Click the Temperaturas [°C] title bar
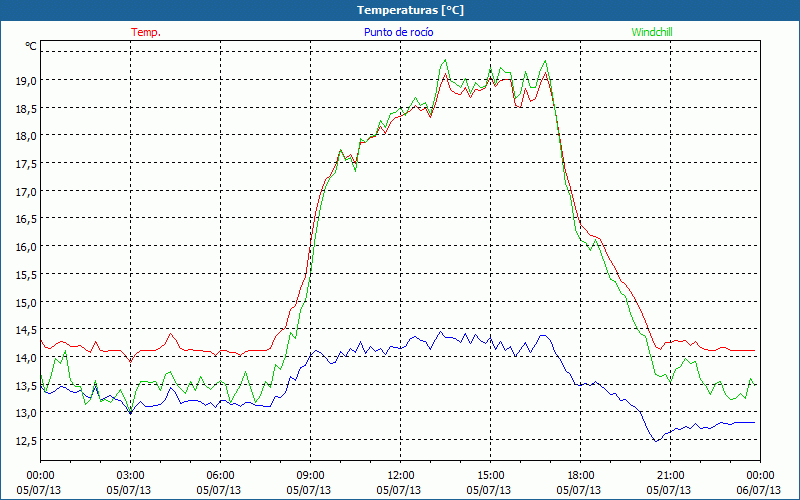The height and width of the screenshot is (500, 800). (400, 10)
